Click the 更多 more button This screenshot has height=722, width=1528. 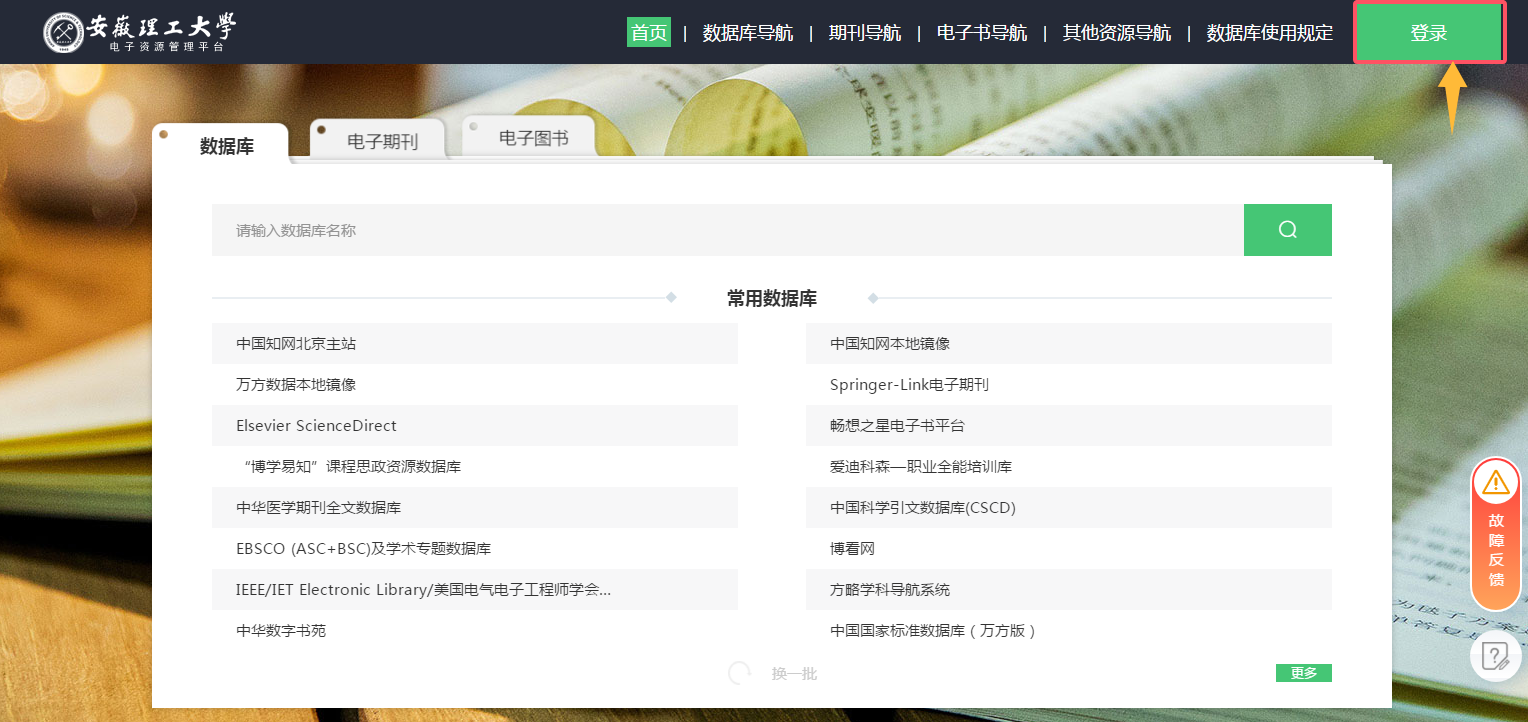point(1303,673)
